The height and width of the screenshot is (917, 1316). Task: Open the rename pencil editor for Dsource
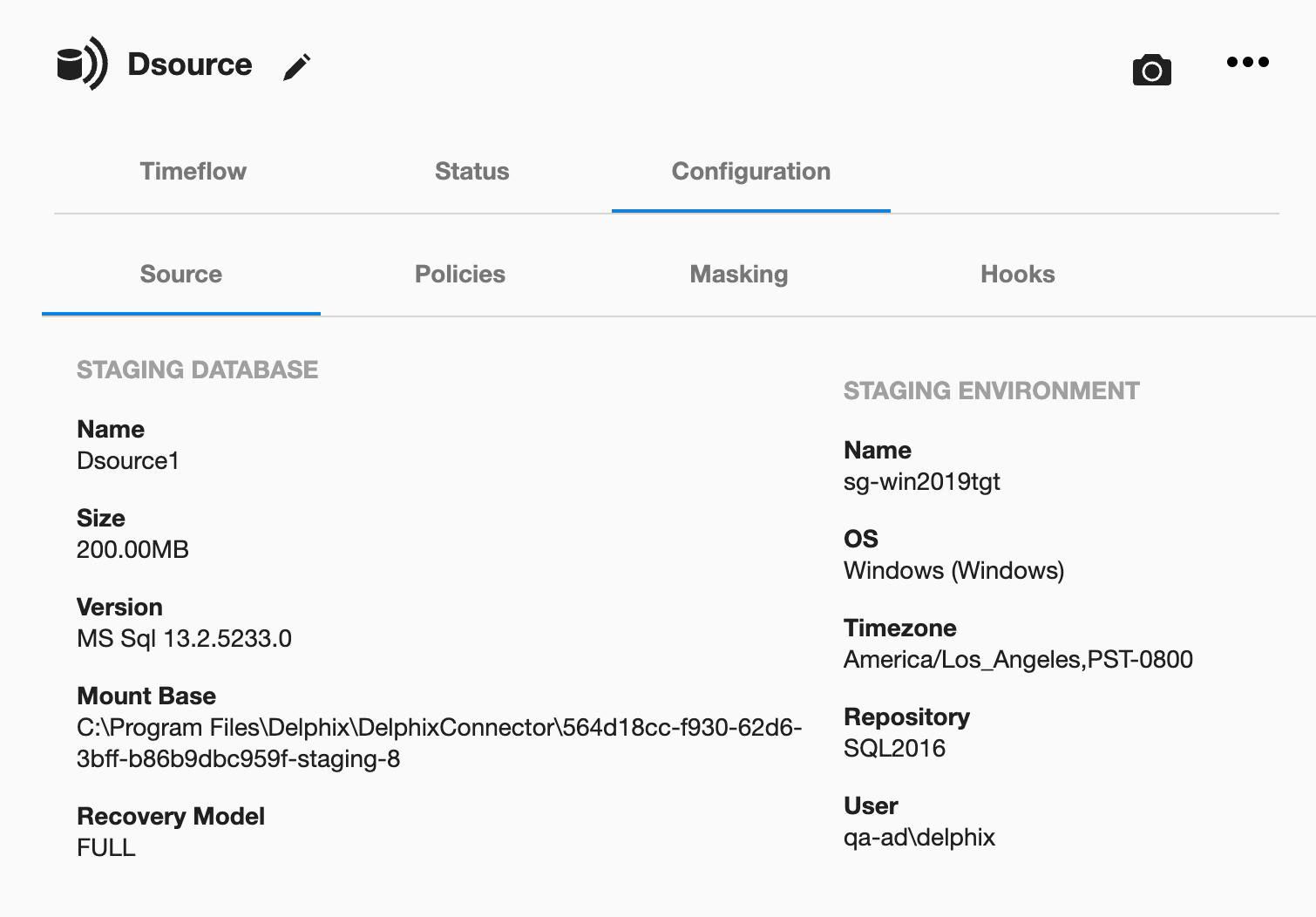[x=297, y=65]
